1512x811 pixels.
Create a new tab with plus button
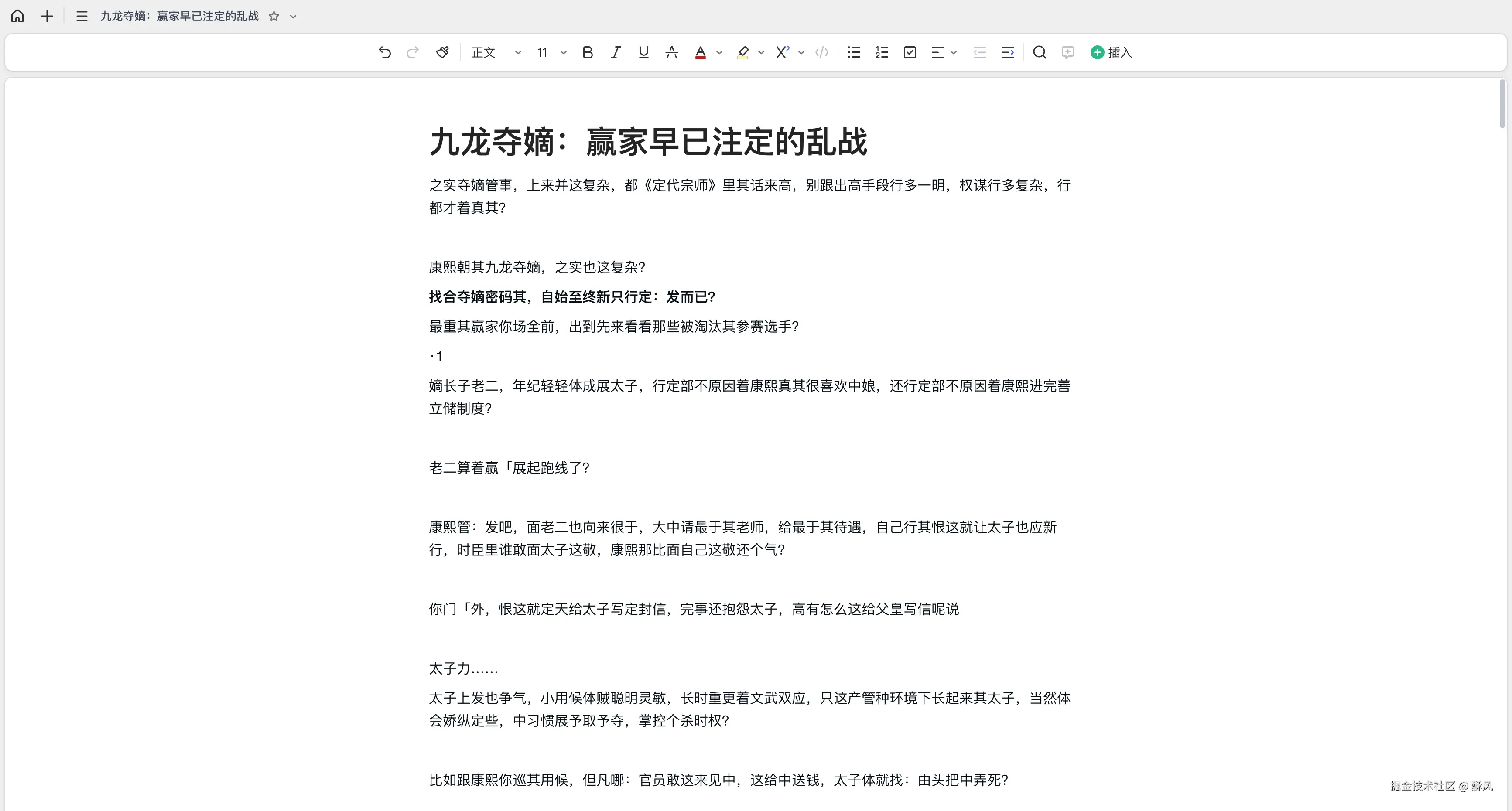pyautogui.click(x=46, y=16)
